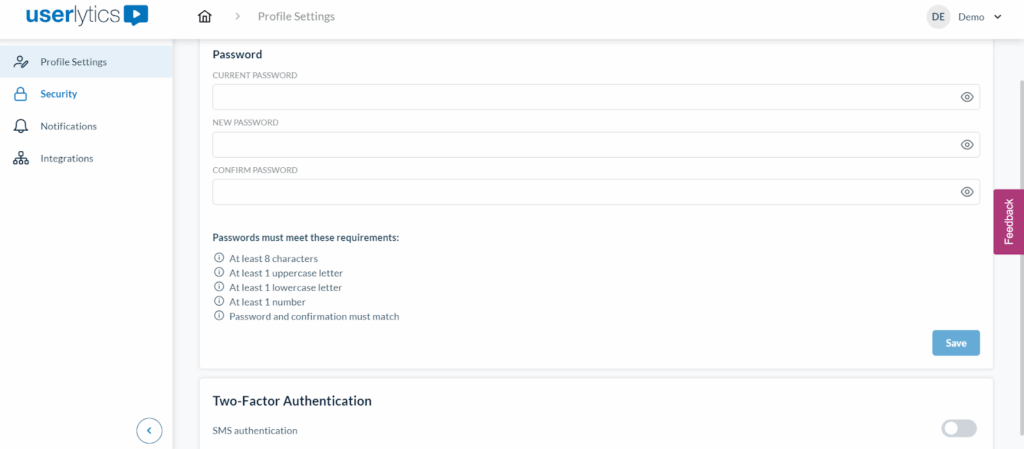Click the Profile Settings user icon in sidebar
1024x449 pixels.
click(x=21, y=62)
